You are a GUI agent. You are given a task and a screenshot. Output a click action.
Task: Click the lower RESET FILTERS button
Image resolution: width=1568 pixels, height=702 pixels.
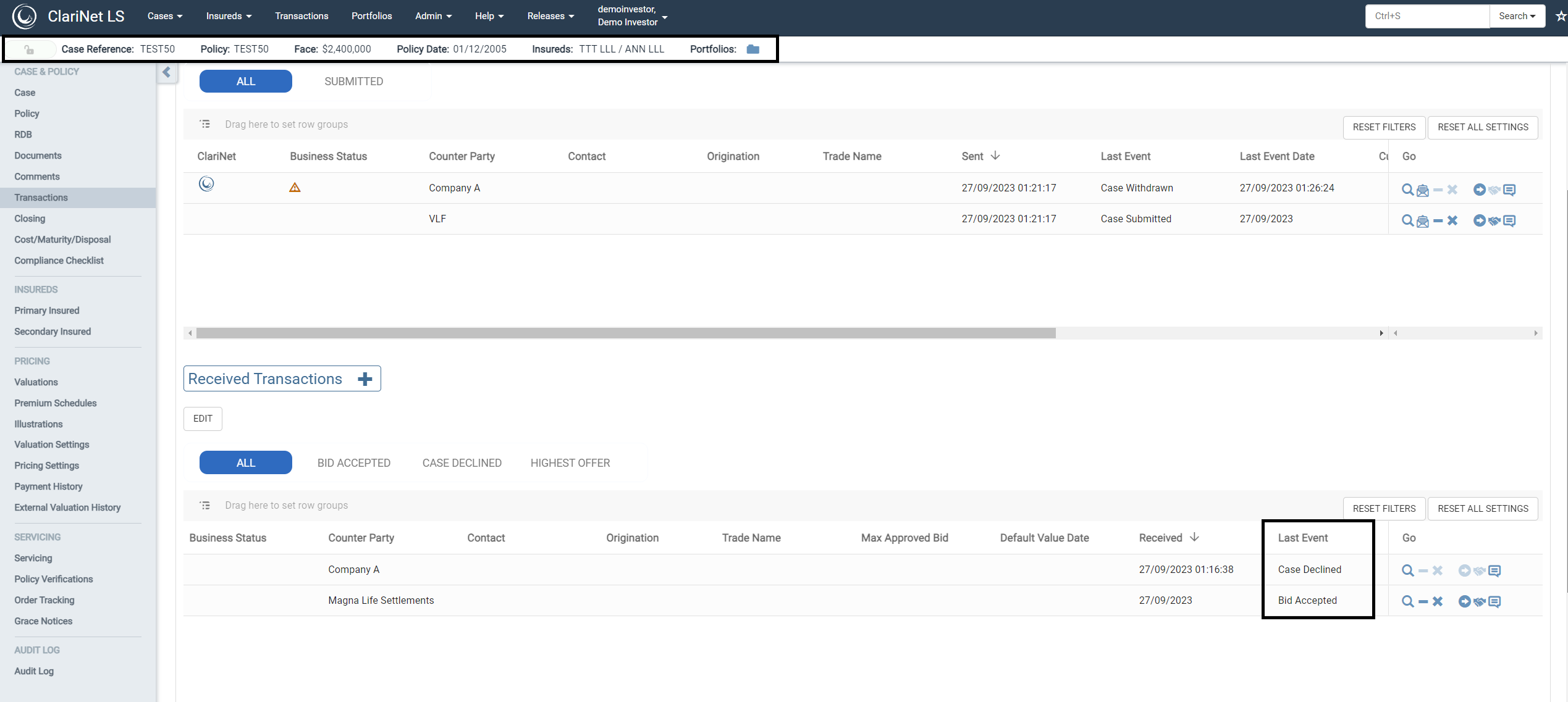click(1384, 509)
